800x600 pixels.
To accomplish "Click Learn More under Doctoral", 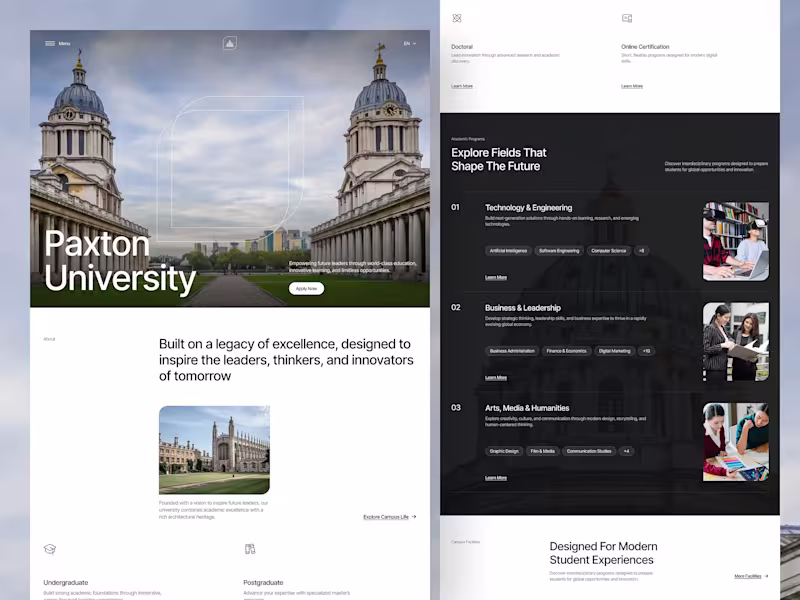I will (462, 86).
